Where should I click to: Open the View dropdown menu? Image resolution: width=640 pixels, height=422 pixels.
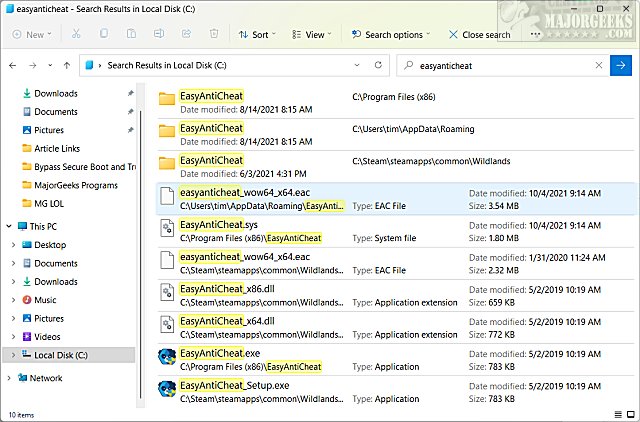(x=314, y=34)
